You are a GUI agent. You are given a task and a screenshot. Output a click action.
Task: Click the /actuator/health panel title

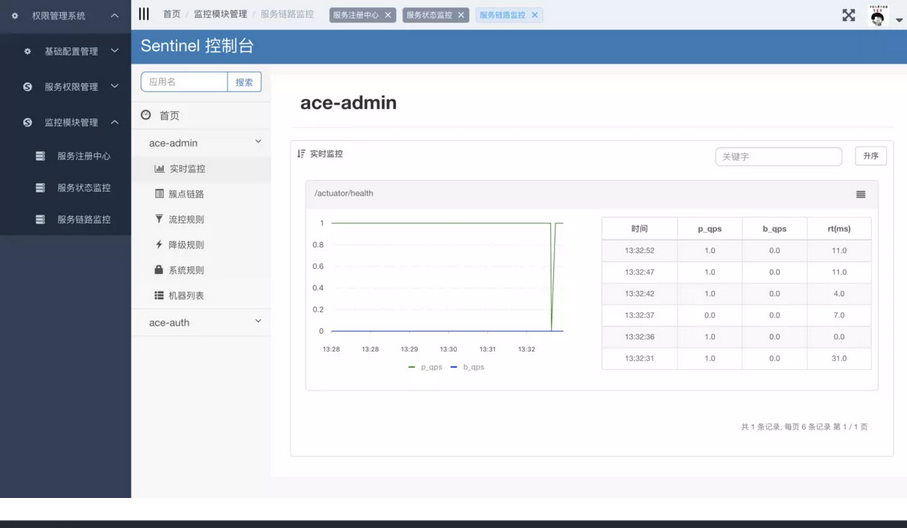pyautogui.click(x=344, y=193)
